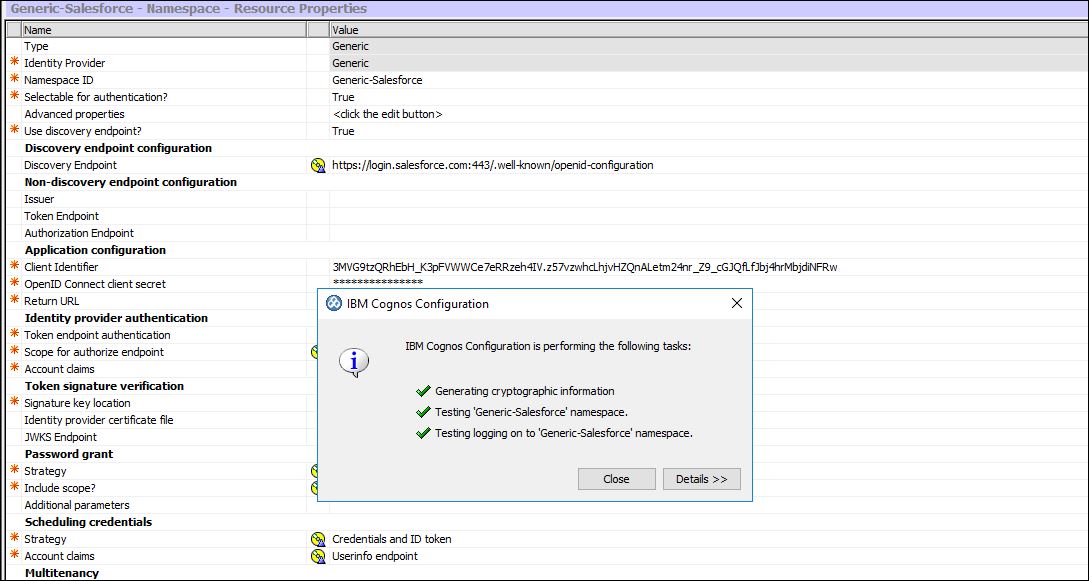Click the empty Authorization Endpoint value field
Viewport: 1089px width, 581px height.
click(x=709, y=233)
